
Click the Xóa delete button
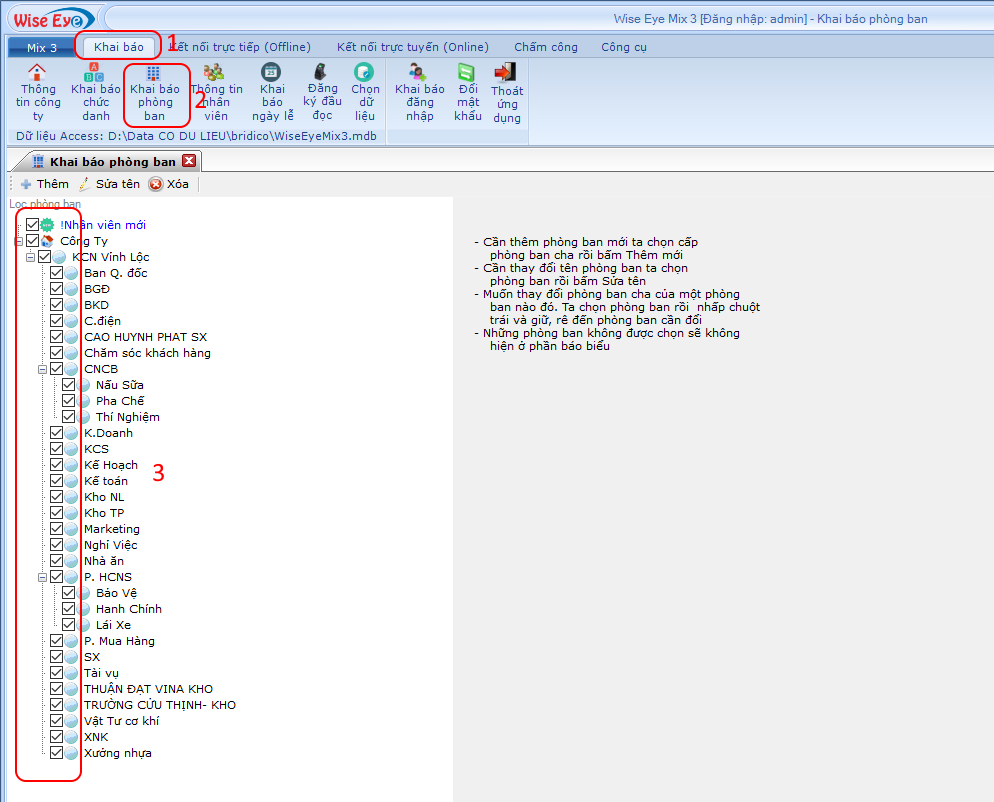[x=169, y=184]
